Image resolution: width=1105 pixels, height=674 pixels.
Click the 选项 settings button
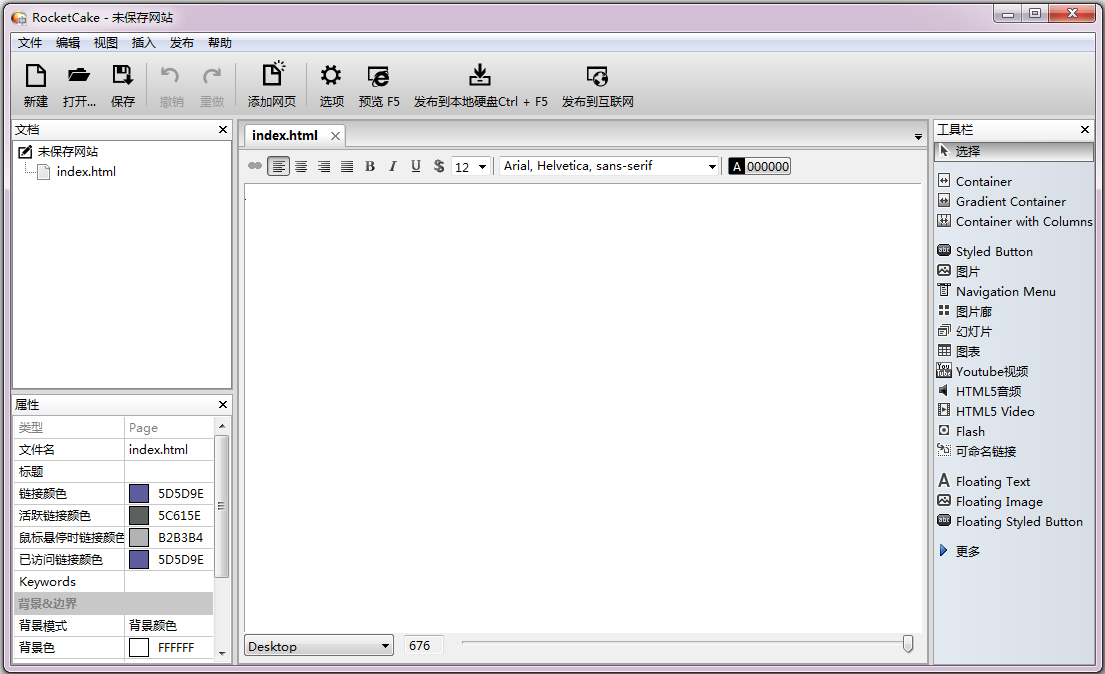tap(331, 84)
